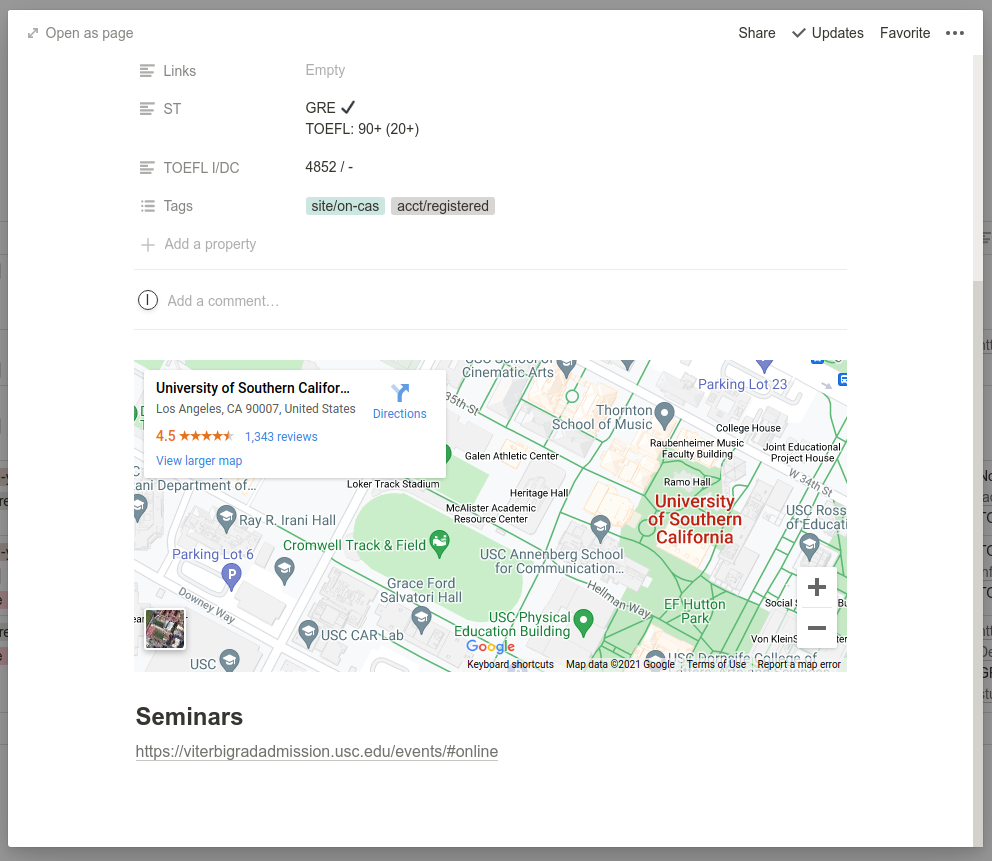992x861 pixels.
Task: Click the Parking Lot 23 label
Action: (742, 384)
